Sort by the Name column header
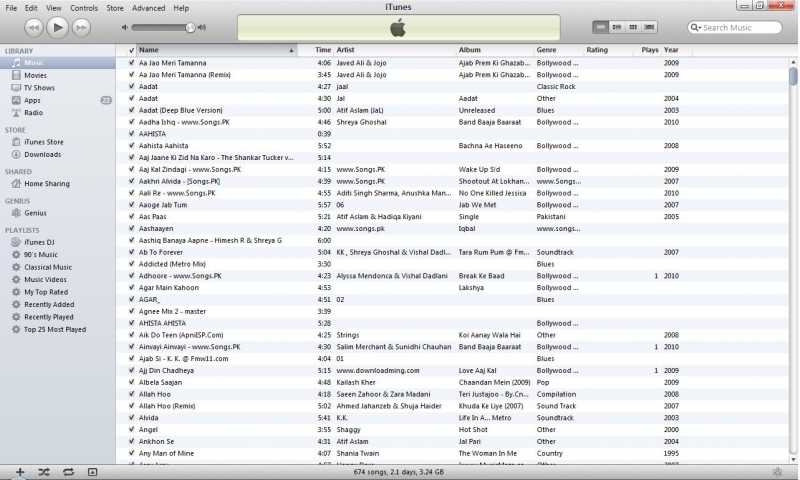This screenshot has height=480, width=800. tap(217, 50)
